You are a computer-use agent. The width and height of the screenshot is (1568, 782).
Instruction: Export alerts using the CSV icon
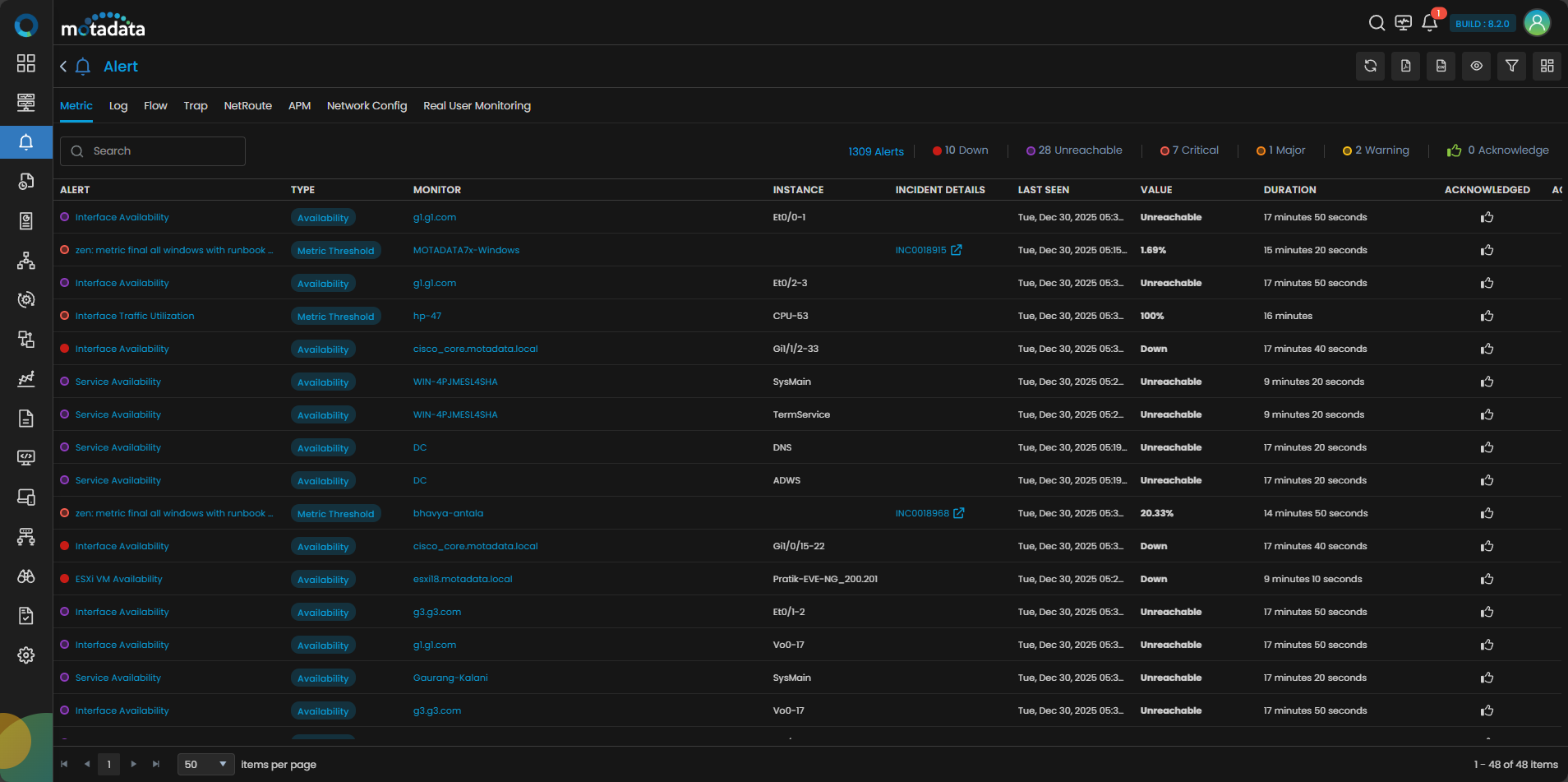point(1441,66)
